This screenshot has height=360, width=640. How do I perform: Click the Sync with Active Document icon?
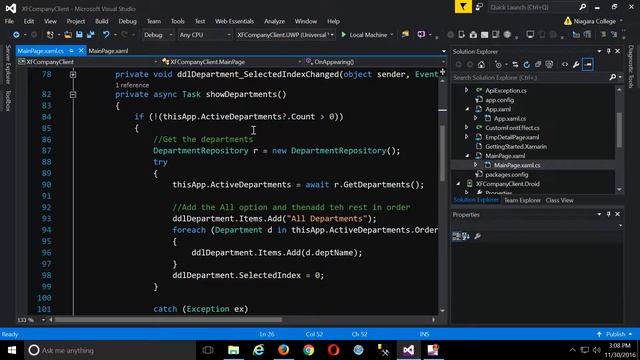click(515, 64)
